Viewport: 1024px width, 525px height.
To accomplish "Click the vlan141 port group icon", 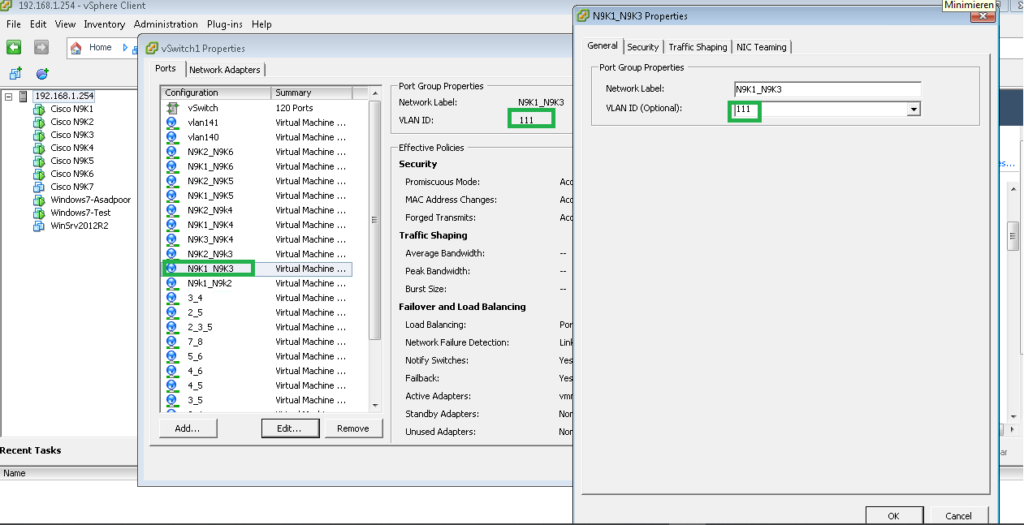I will pyautogui.click(x=172, y=123).
